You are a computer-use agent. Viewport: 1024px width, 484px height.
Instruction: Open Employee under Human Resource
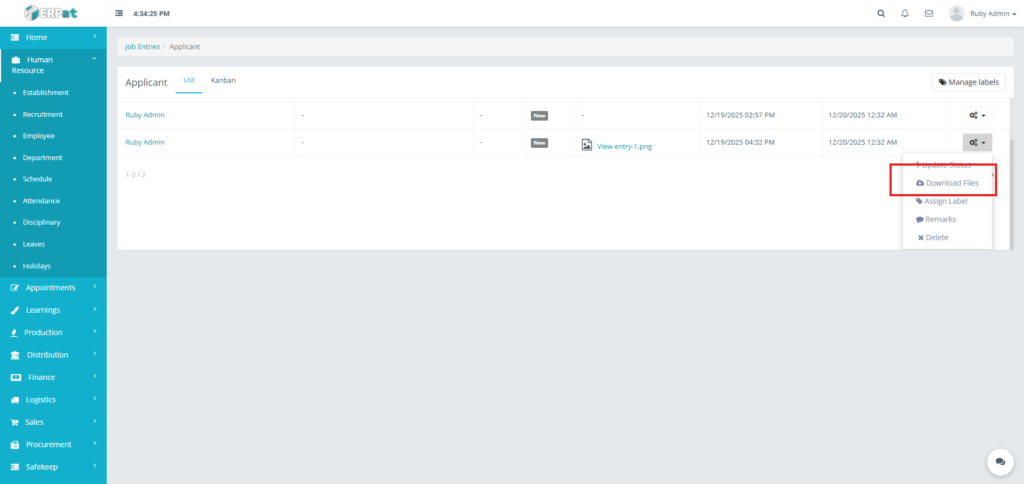point(39,136)
